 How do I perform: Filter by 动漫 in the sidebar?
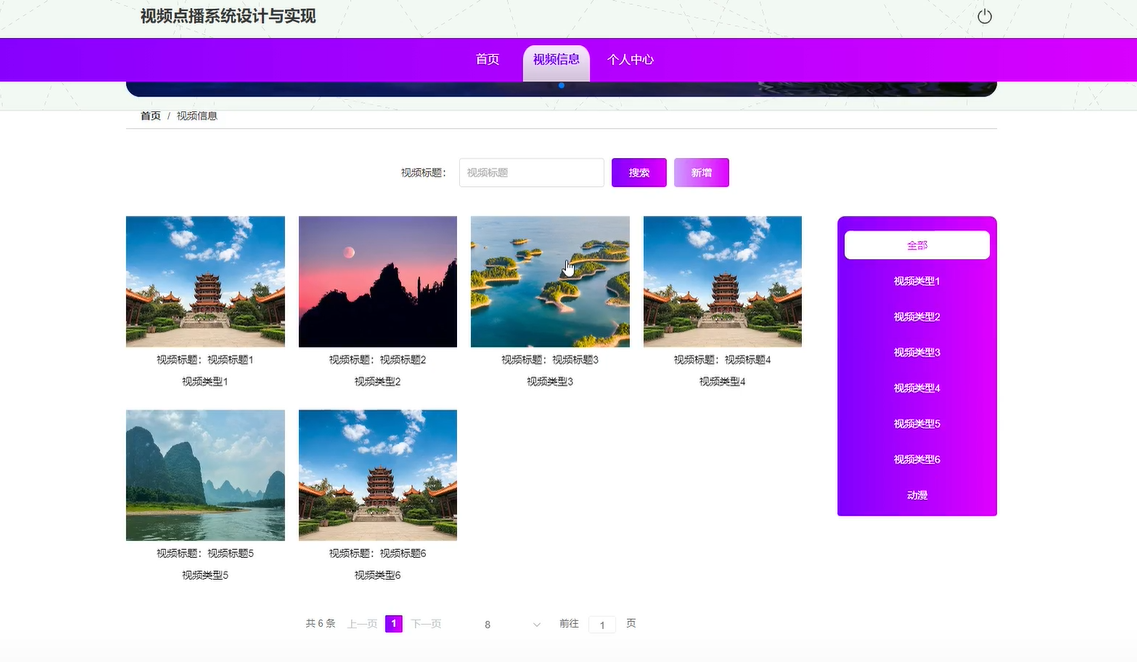coord(917,495)
